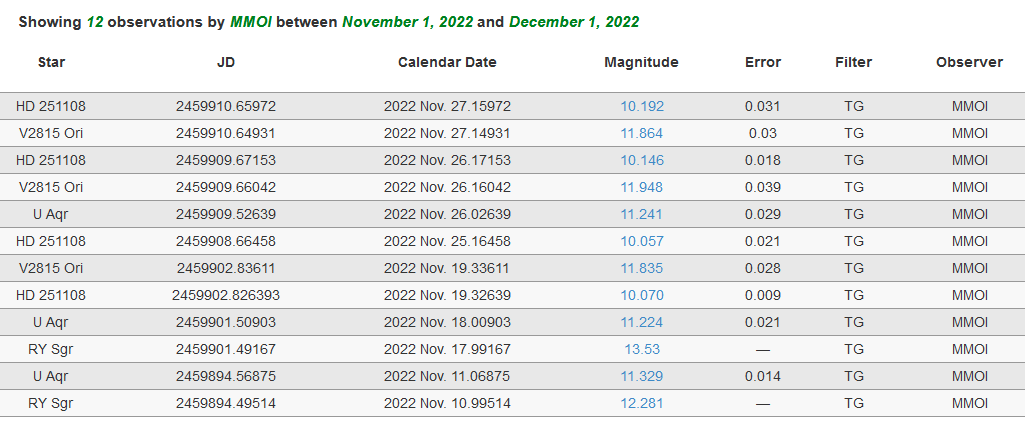
Task: Open the 10.192 magnitude link
Action: tap(642, 106)
